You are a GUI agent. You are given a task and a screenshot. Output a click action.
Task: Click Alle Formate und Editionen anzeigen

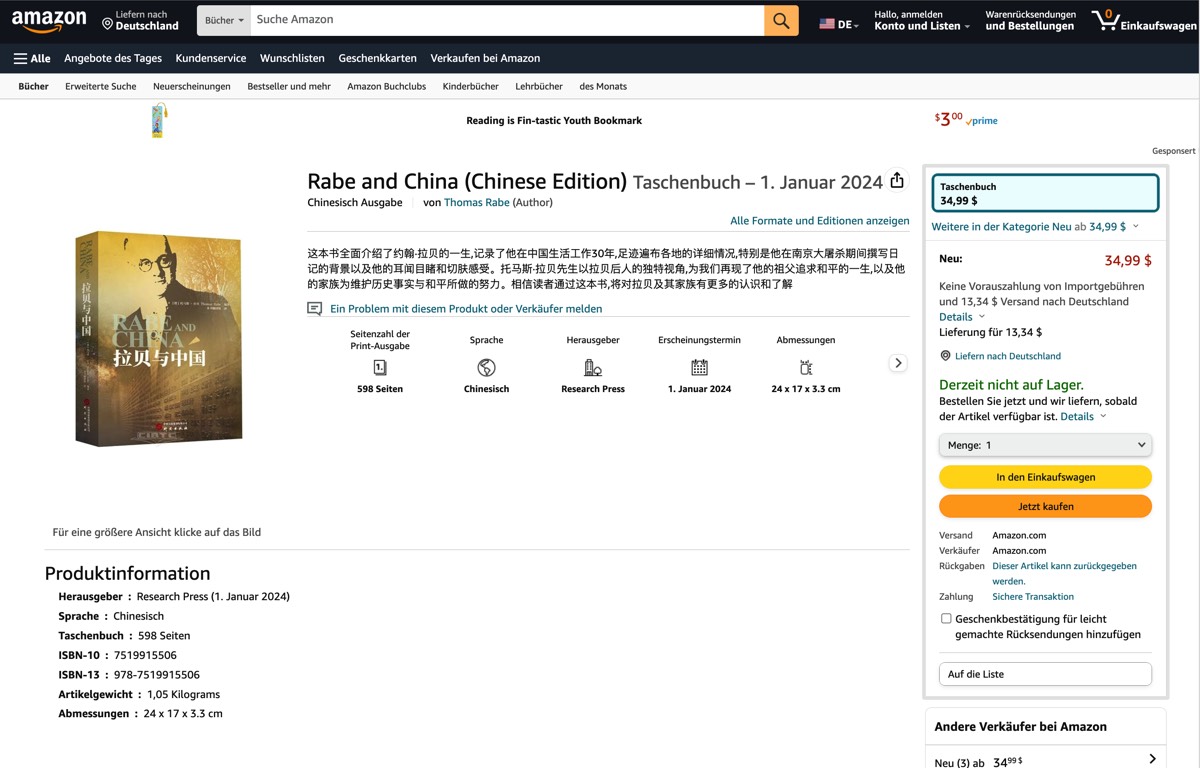(820, 221)
